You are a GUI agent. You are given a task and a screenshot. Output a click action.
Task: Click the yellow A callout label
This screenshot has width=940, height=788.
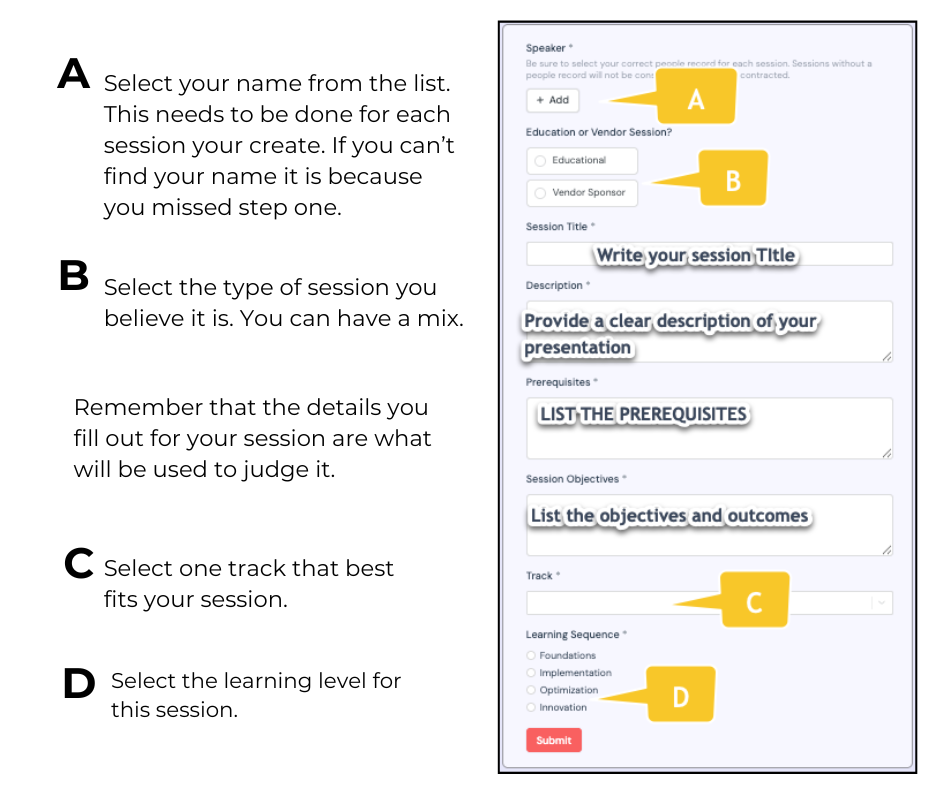696,98
